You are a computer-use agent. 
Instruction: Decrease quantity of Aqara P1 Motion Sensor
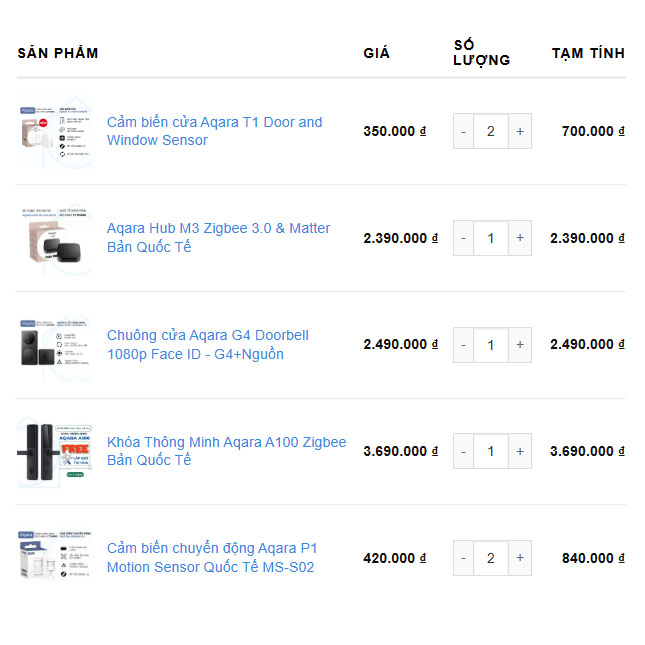(463, 558)
